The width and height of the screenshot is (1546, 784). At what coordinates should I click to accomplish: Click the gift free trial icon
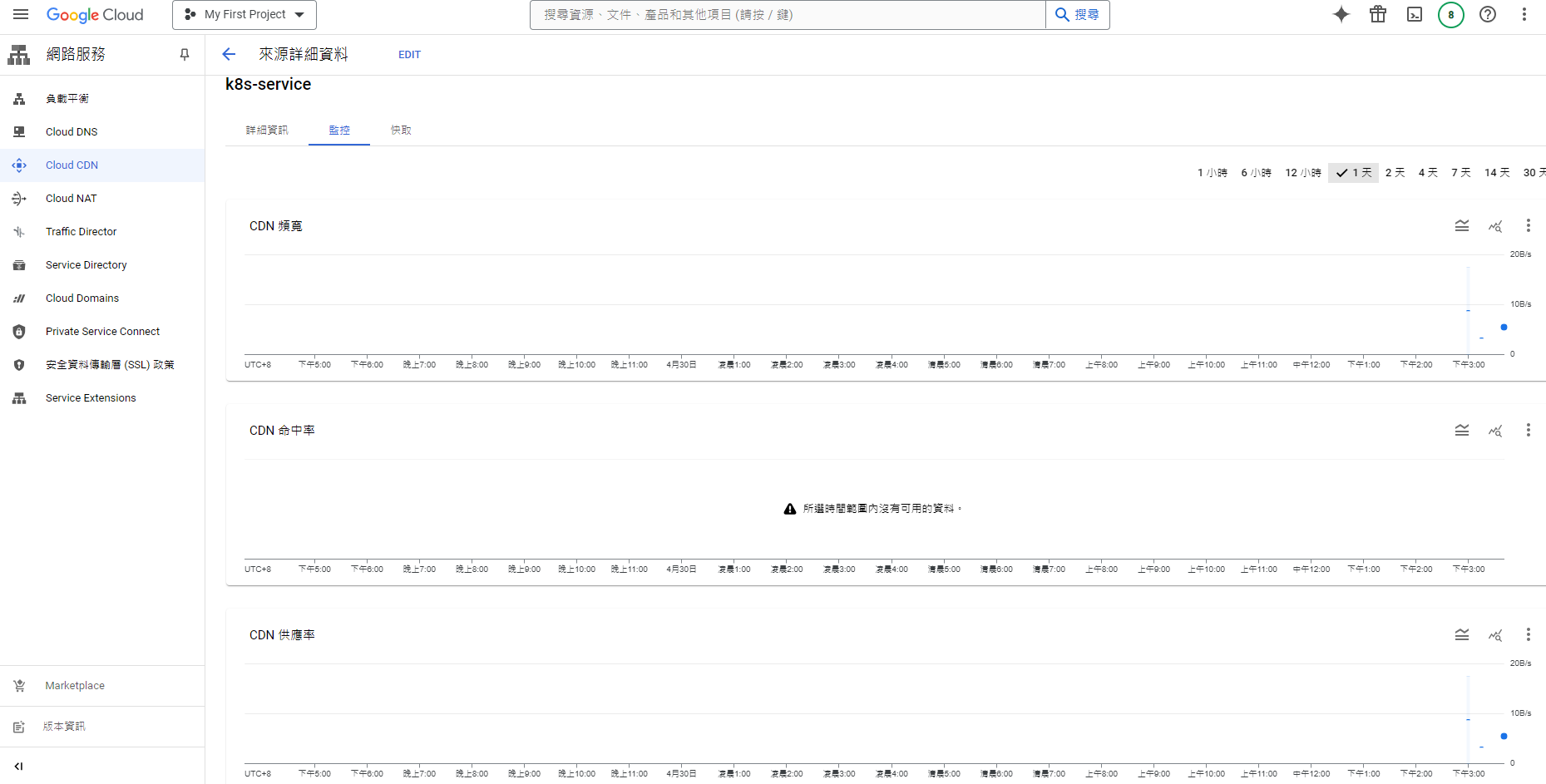[x=1377, y=15]
